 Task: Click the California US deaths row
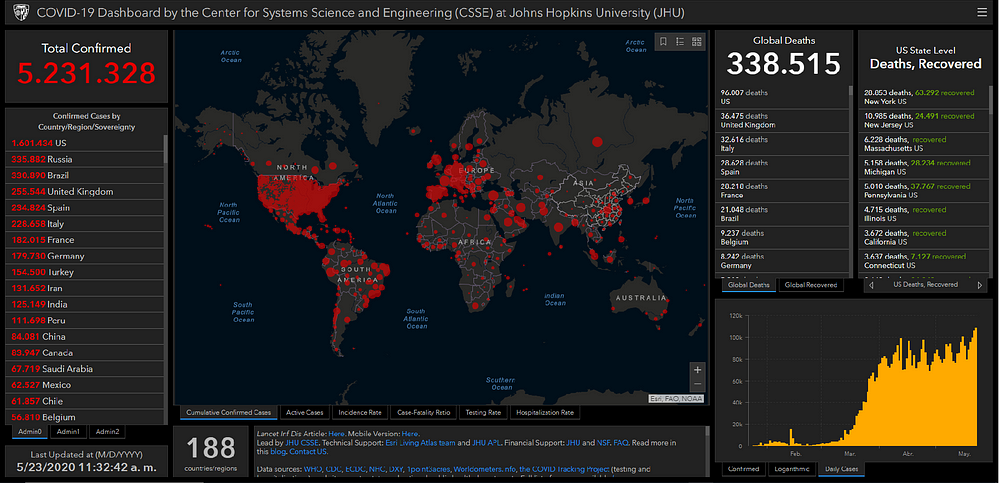tap(924, 238)
